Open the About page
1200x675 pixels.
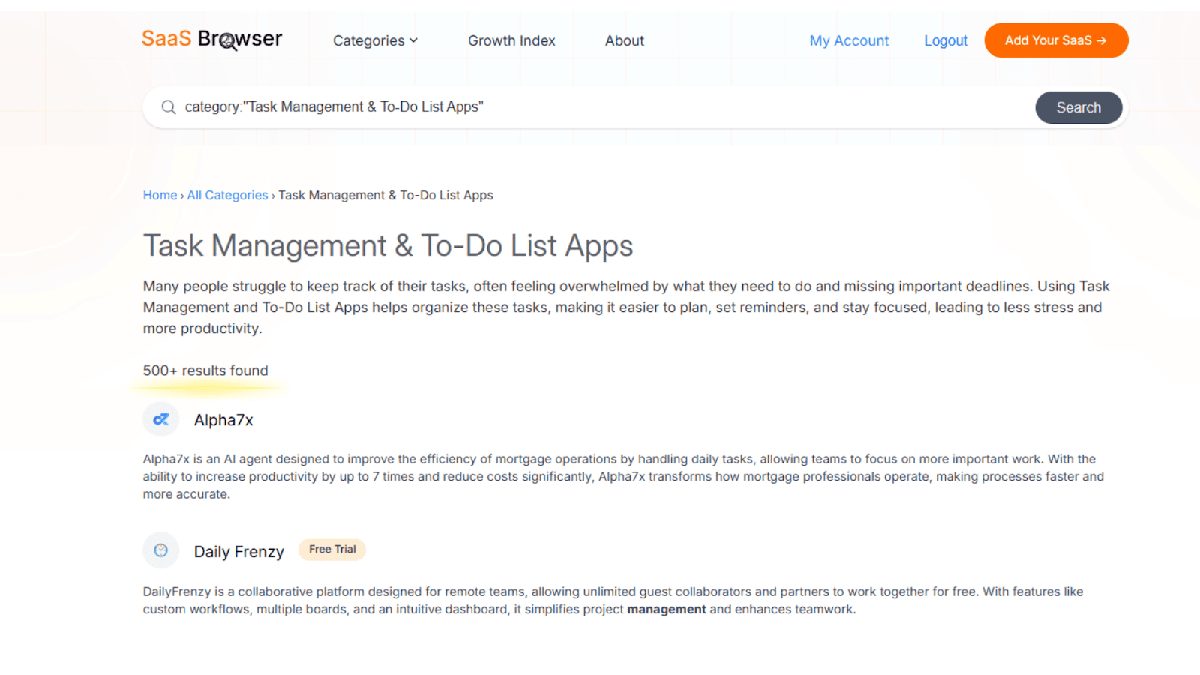tap(624, 41)
